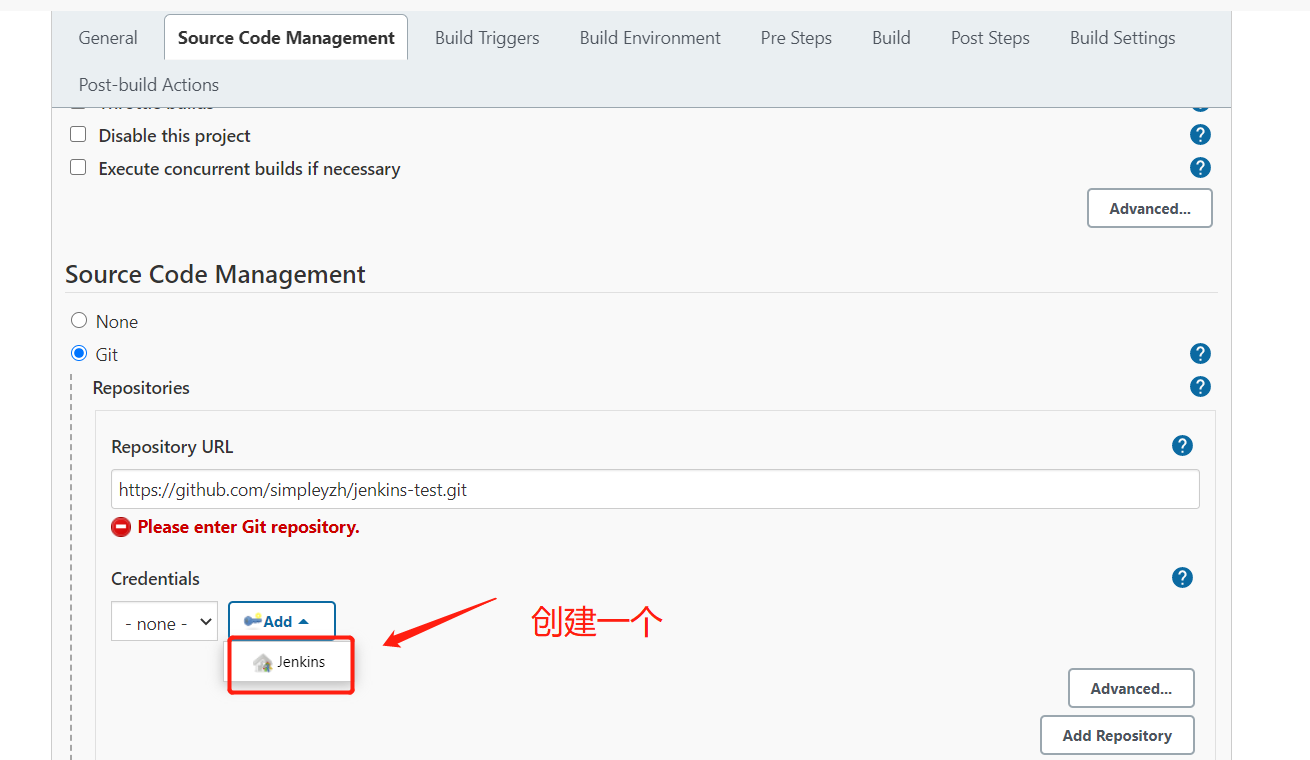Open the Build Environment tab
Viewport: 1310px width, 760px height.
click(650, 38)
